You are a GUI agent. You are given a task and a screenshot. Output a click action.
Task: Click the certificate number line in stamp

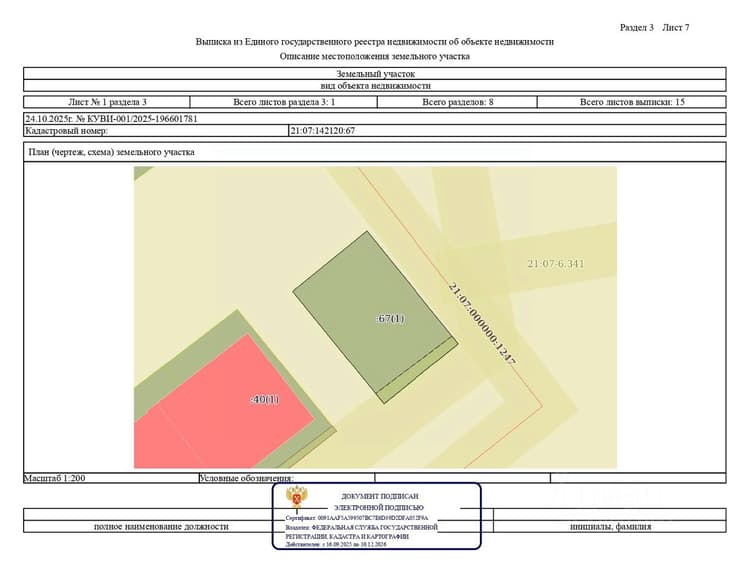click(x=357, y=518)
